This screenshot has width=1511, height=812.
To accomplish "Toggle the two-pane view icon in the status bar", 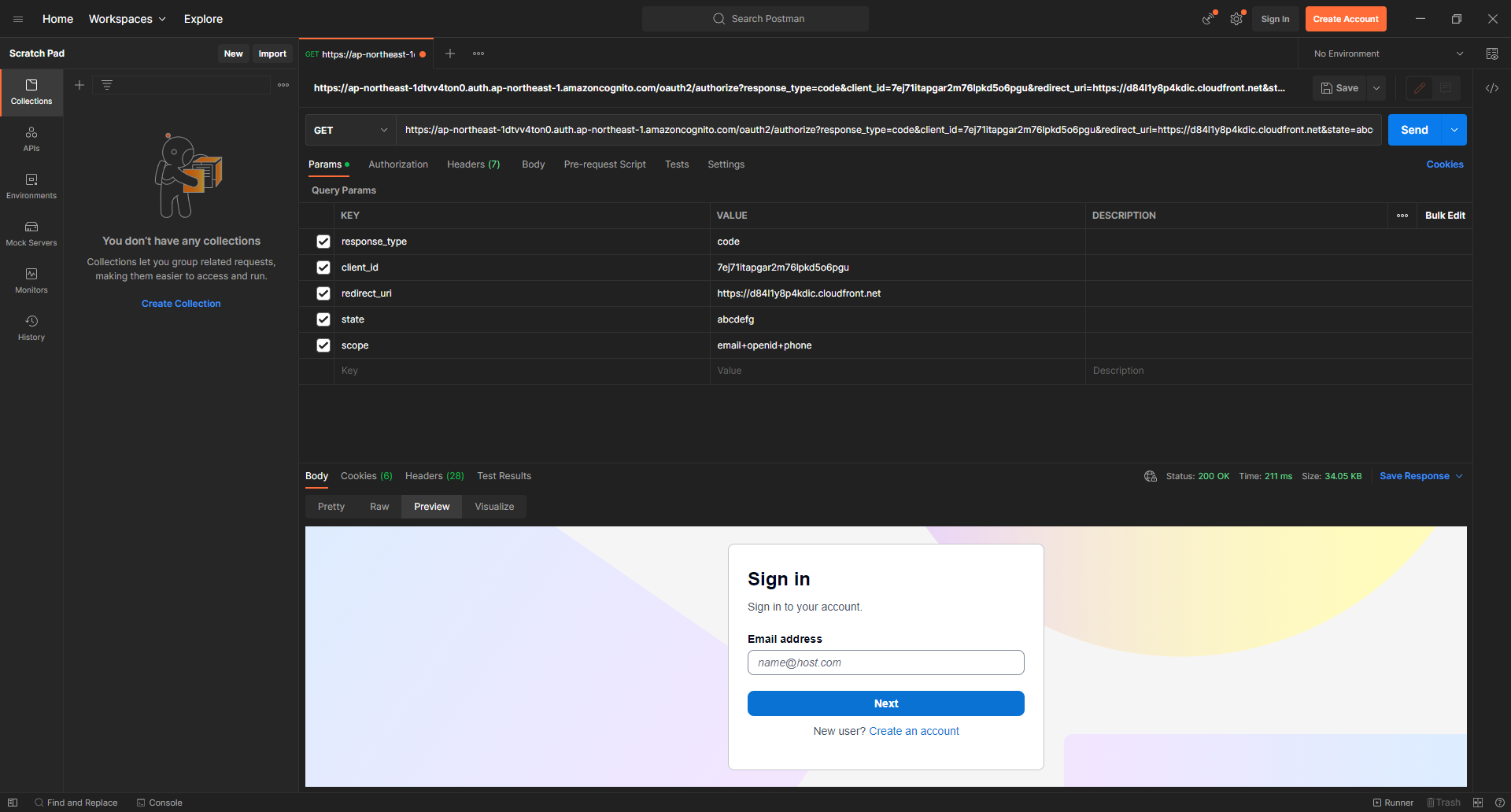I will click(x=1478, y=803).
